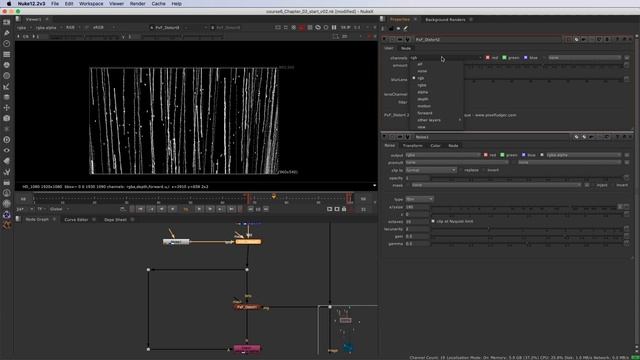Toggle red channel in Pxf_Distort2 panel

pos(487,58)
